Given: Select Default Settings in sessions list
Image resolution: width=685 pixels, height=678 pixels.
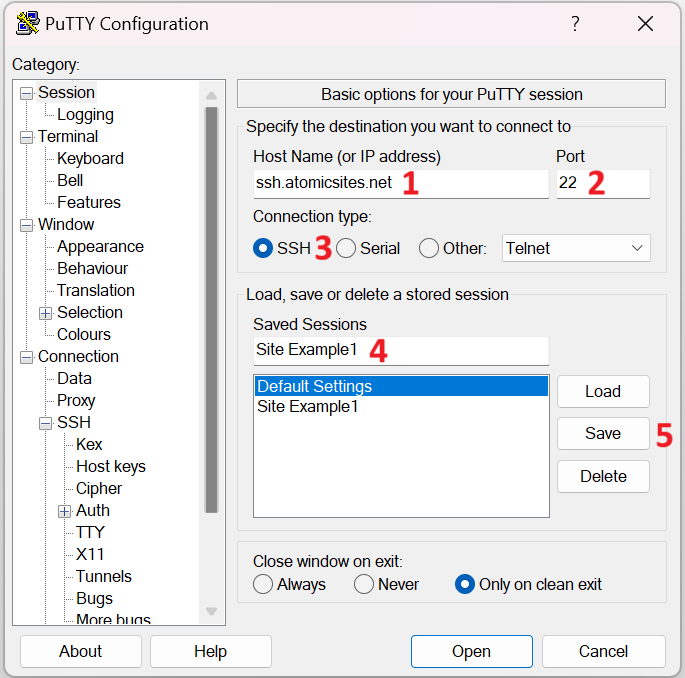Looking at the screenshot, I should point(401,386).
